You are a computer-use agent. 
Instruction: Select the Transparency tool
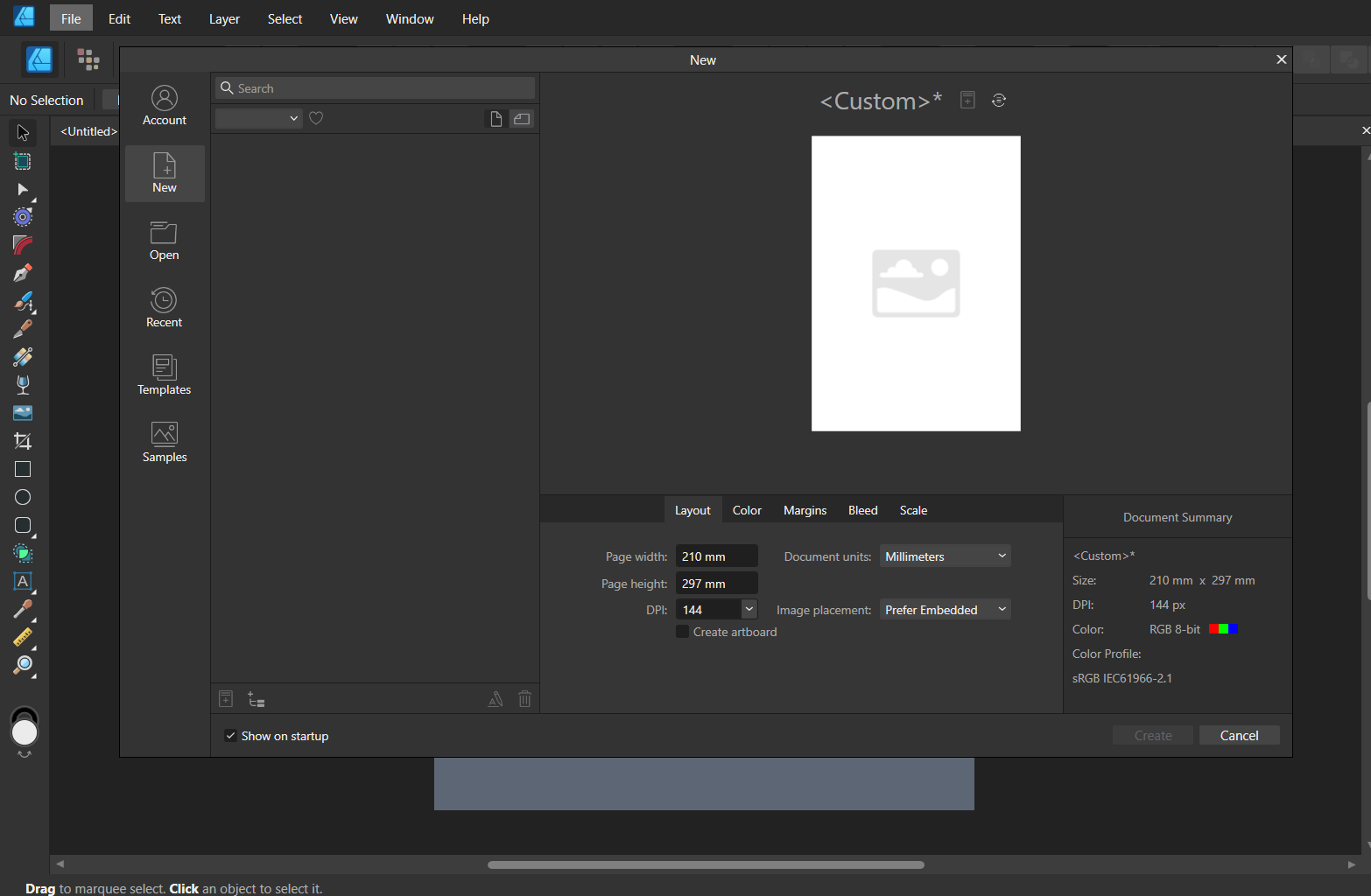pos(23,385)
